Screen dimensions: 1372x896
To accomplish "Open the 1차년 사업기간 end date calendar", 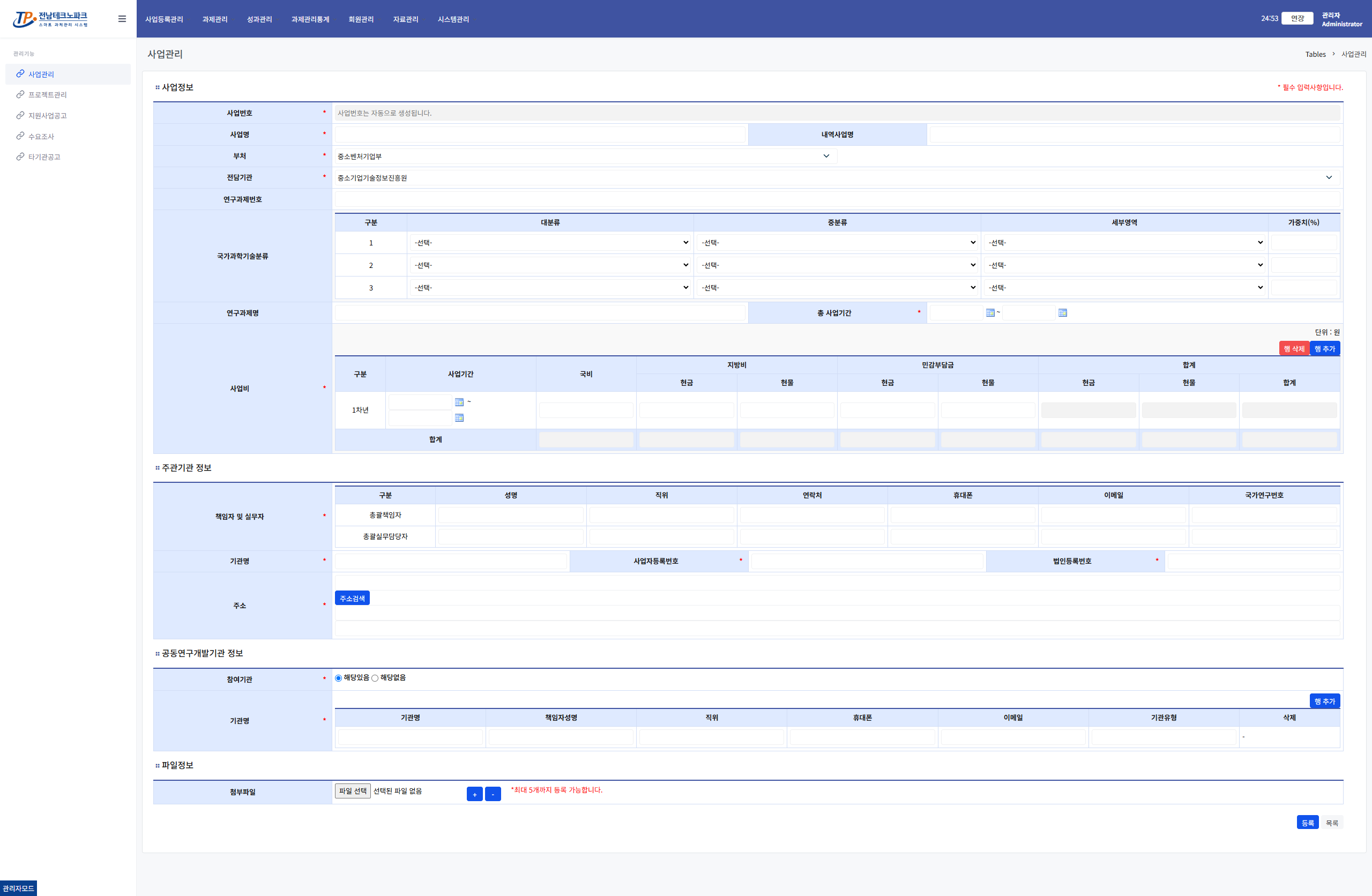I will (x=459, y=417).
